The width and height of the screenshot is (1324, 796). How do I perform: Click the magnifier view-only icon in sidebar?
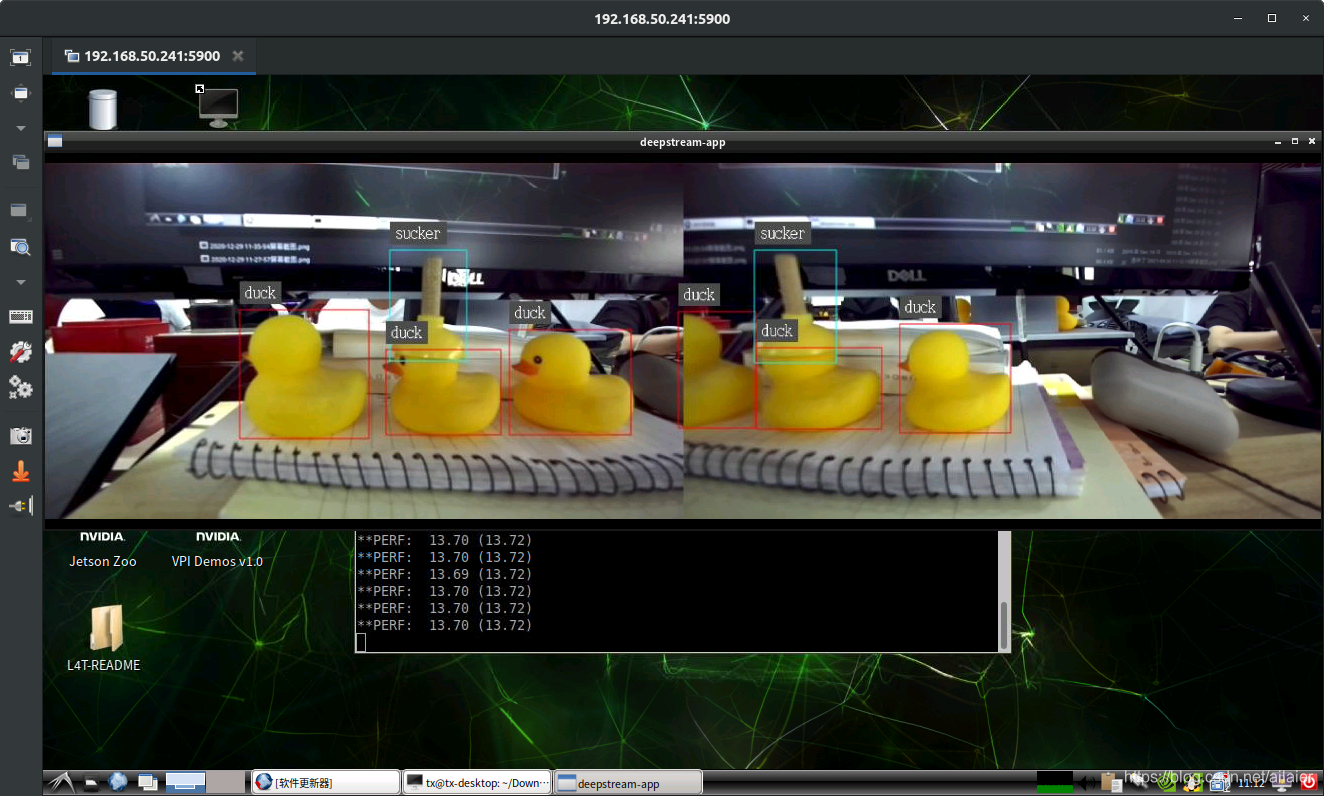click(x=20, y=246)
